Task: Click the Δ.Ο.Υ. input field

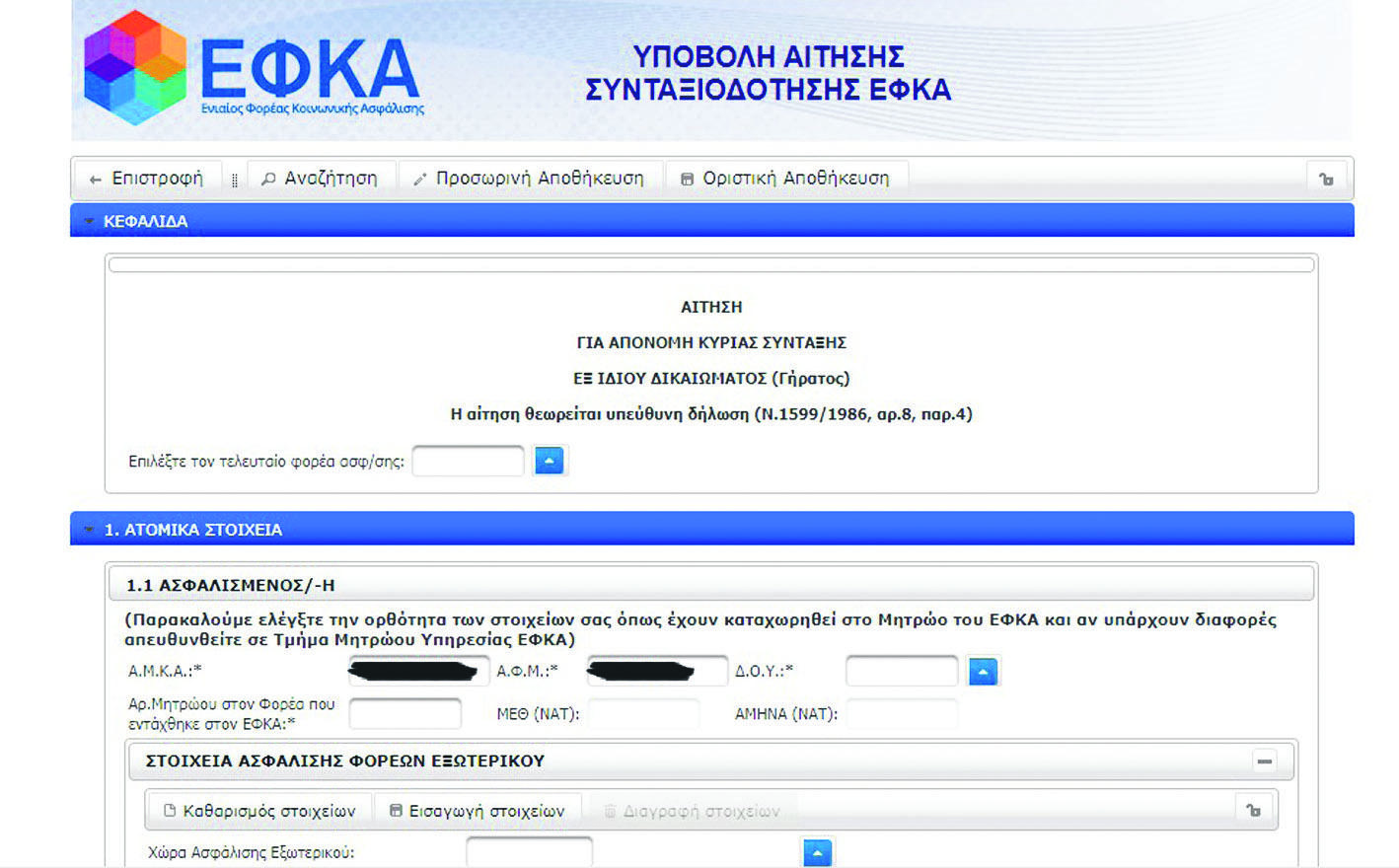Action: 902,671
